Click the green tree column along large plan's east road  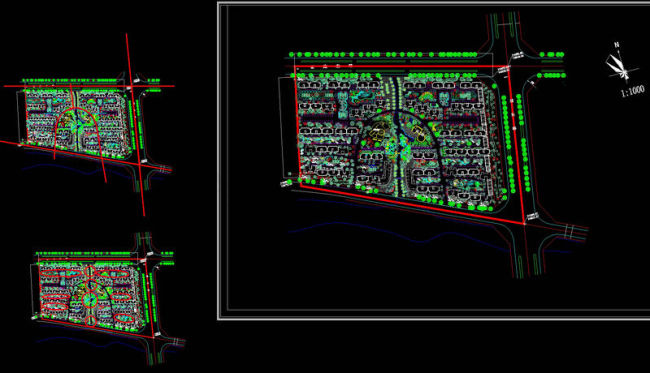pos(507,145)
